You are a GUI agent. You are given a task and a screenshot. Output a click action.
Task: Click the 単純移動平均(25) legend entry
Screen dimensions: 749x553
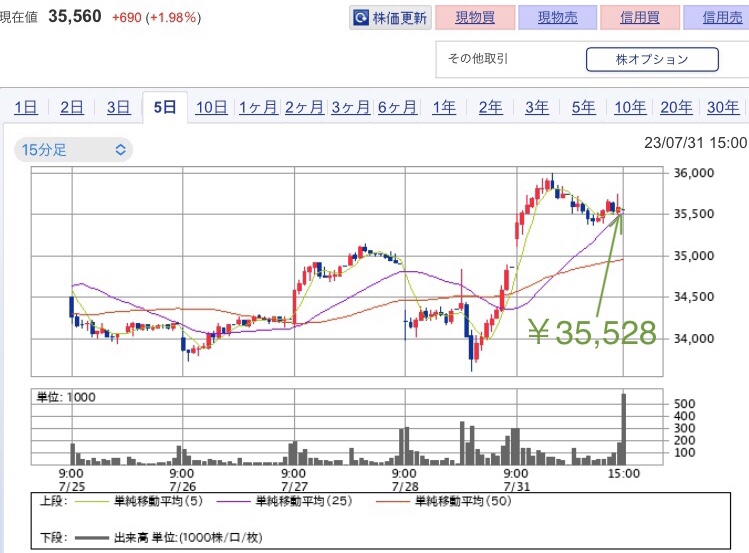tap(284, 501)
